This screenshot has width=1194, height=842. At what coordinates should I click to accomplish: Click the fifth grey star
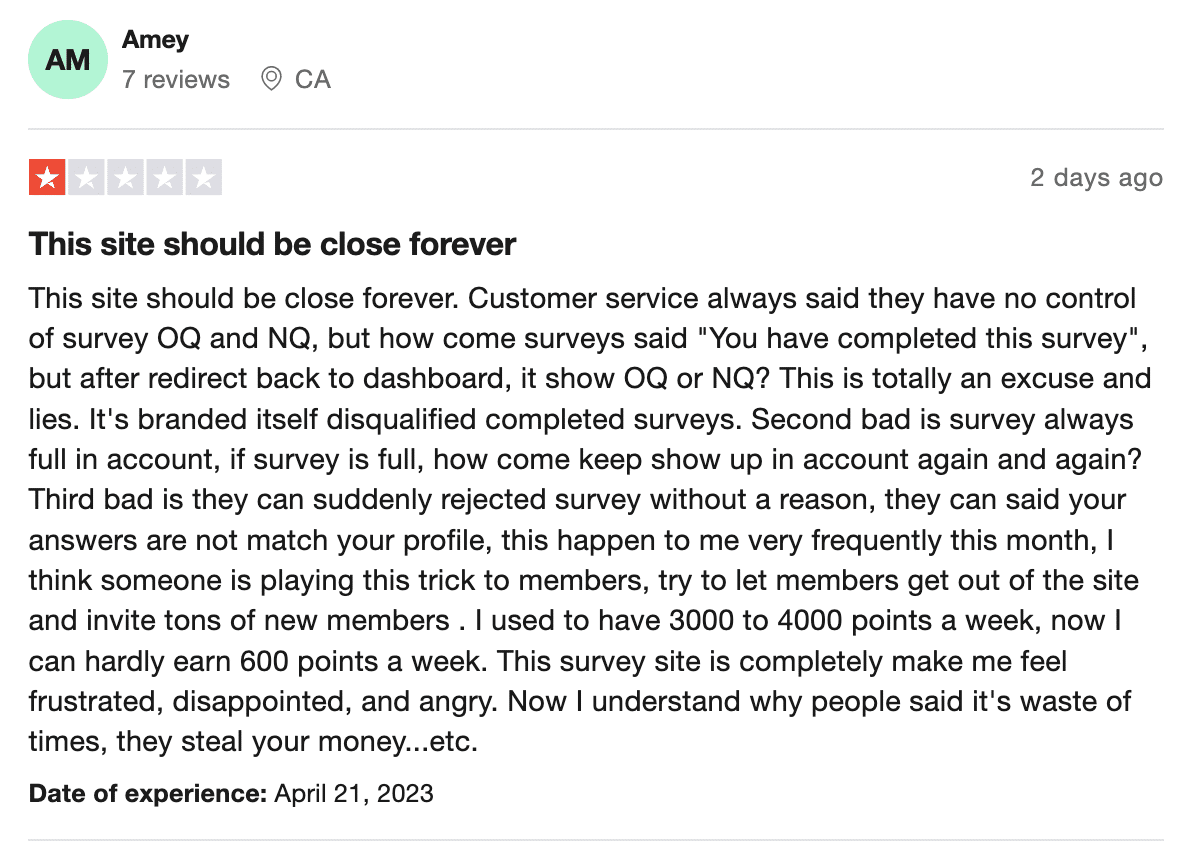pyautogui.click(x=204, y=177)
